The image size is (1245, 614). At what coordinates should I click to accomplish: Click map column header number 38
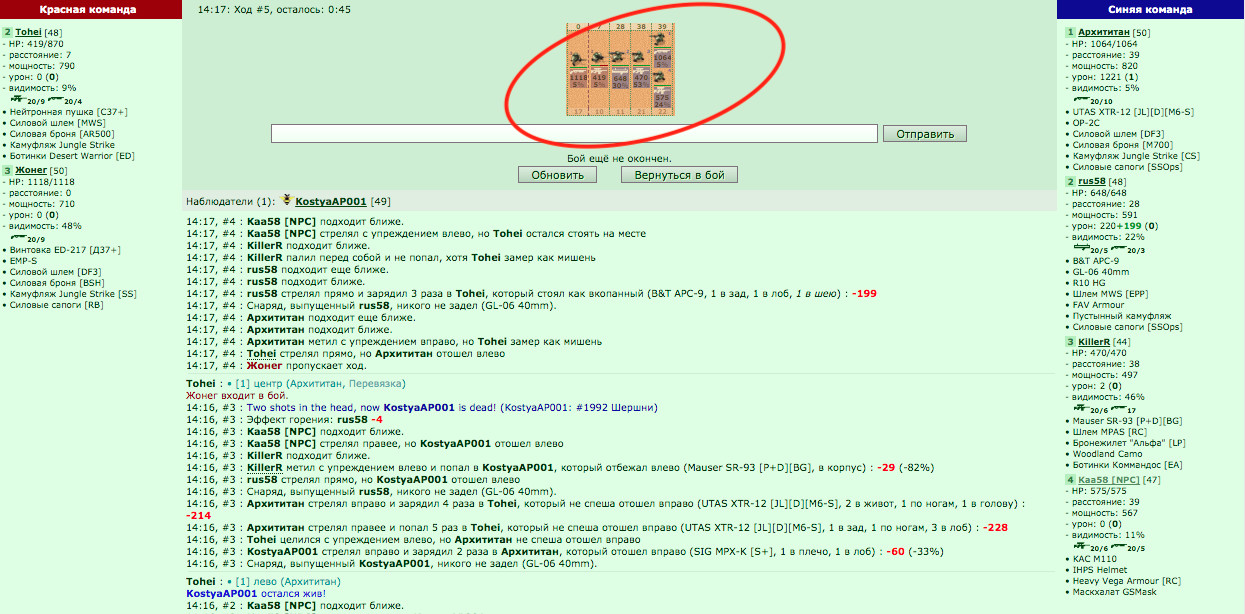pos(641,27)
